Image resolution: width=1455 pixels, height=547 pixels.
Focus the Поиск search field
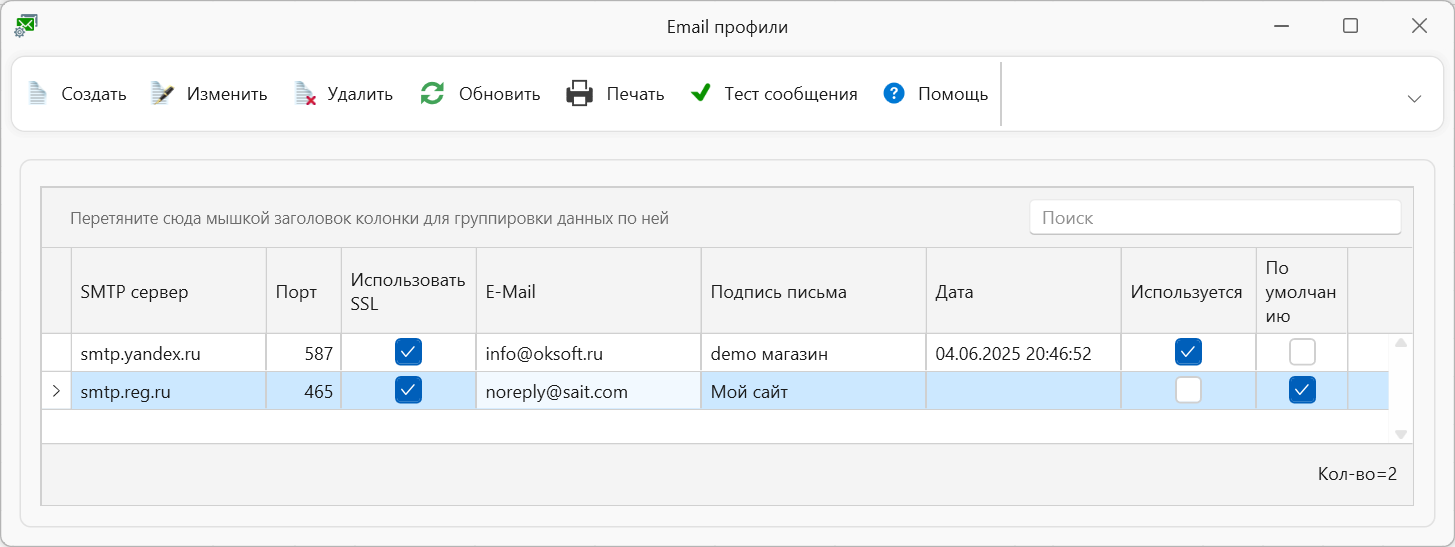(x=1215, y=217)
